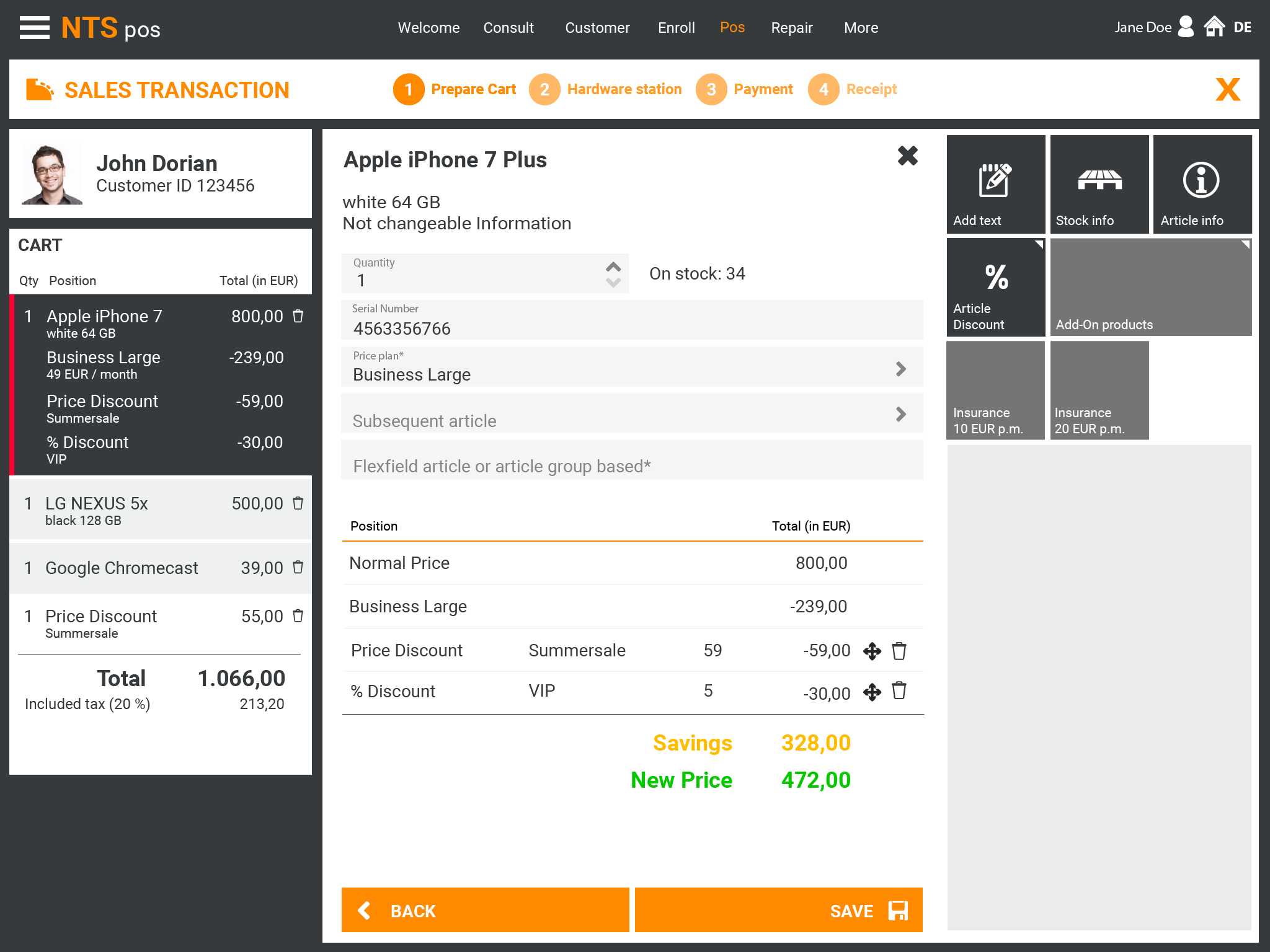Open the Customer menu
This screenshot has width=1270, height=952.
(x=597, y=28)
